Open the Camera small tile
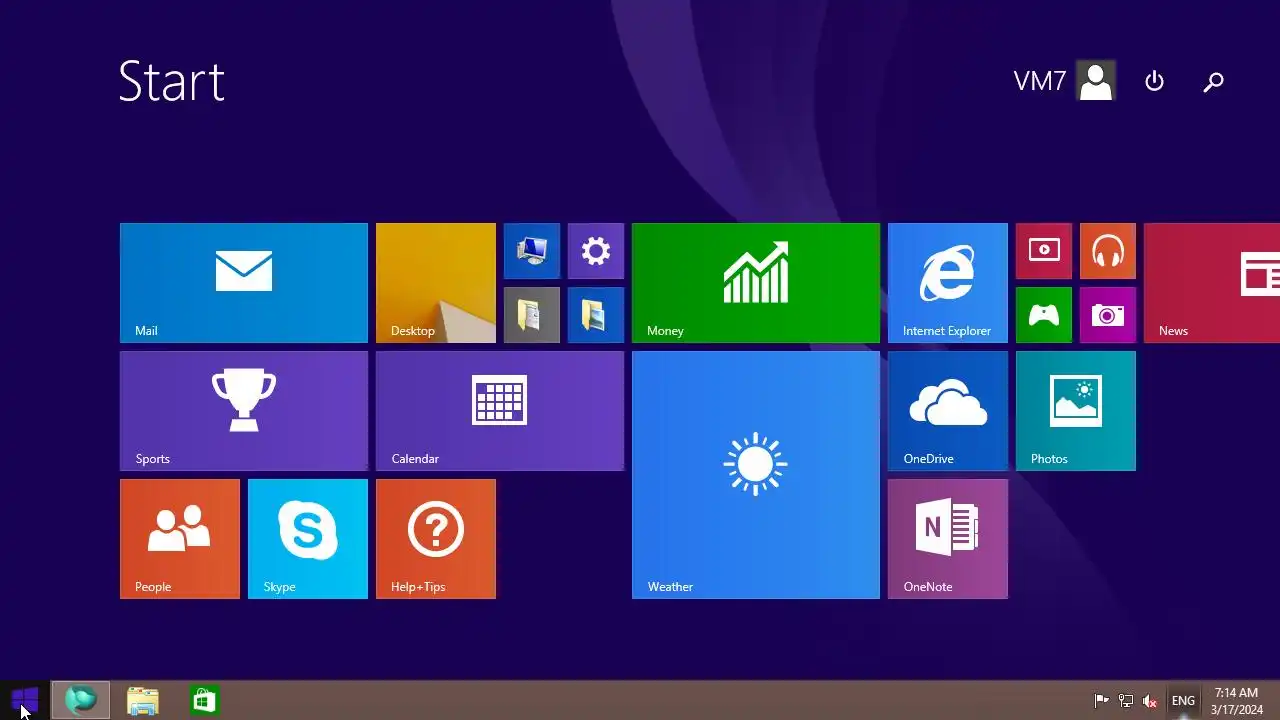Image resolution: width=1280 pixels, height=720 pixels. coord(1108,315)
